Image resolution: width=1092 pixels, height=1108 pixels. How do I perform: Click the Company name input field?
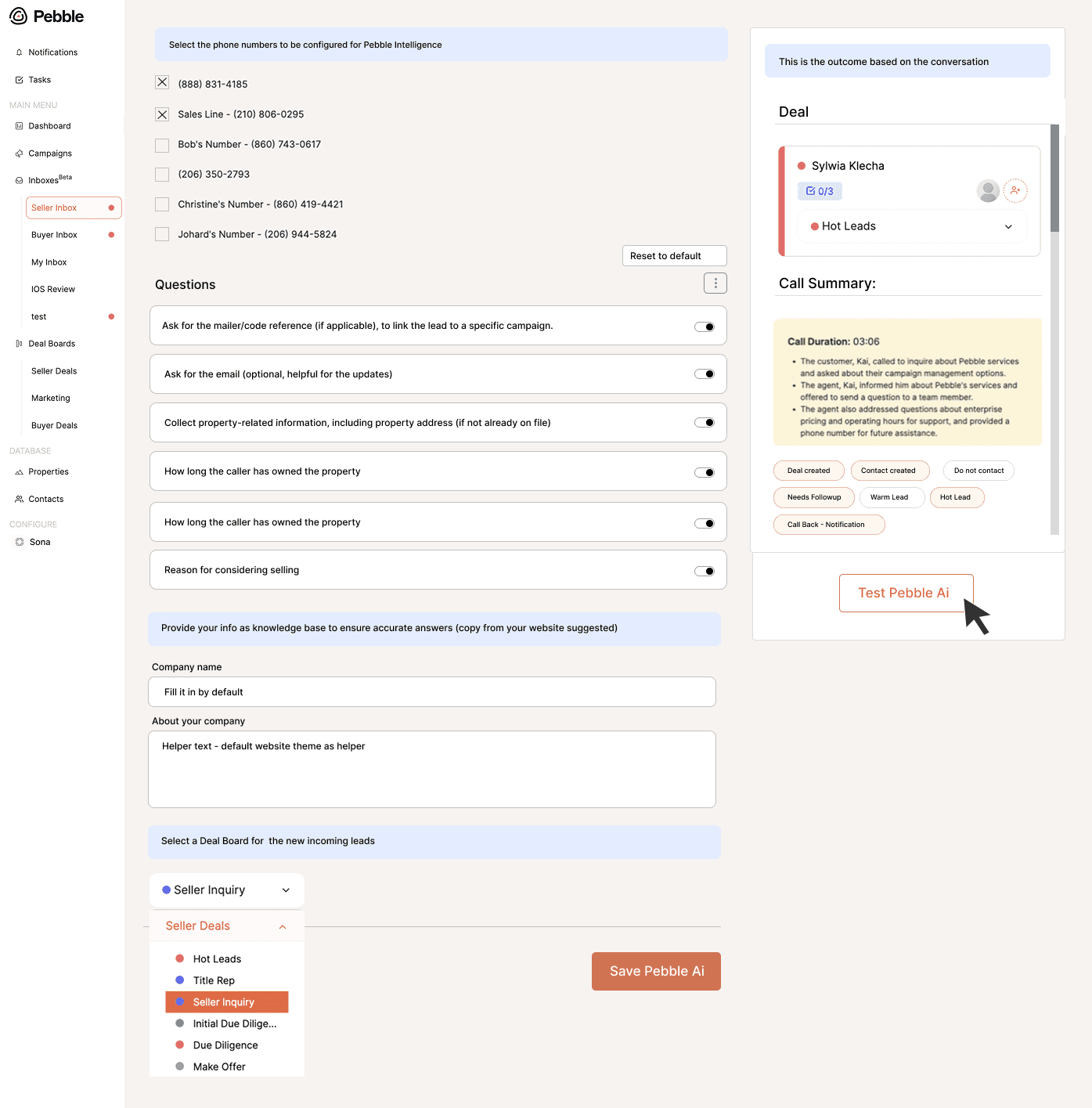tap(432, 692)
